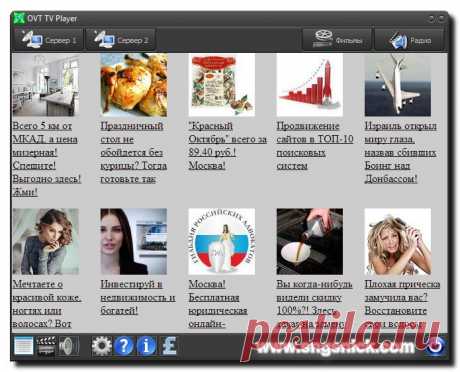This screenshot has height=372, width=460.
Task: Click the DVT TV Player app logo
Action: click(19, 18)
